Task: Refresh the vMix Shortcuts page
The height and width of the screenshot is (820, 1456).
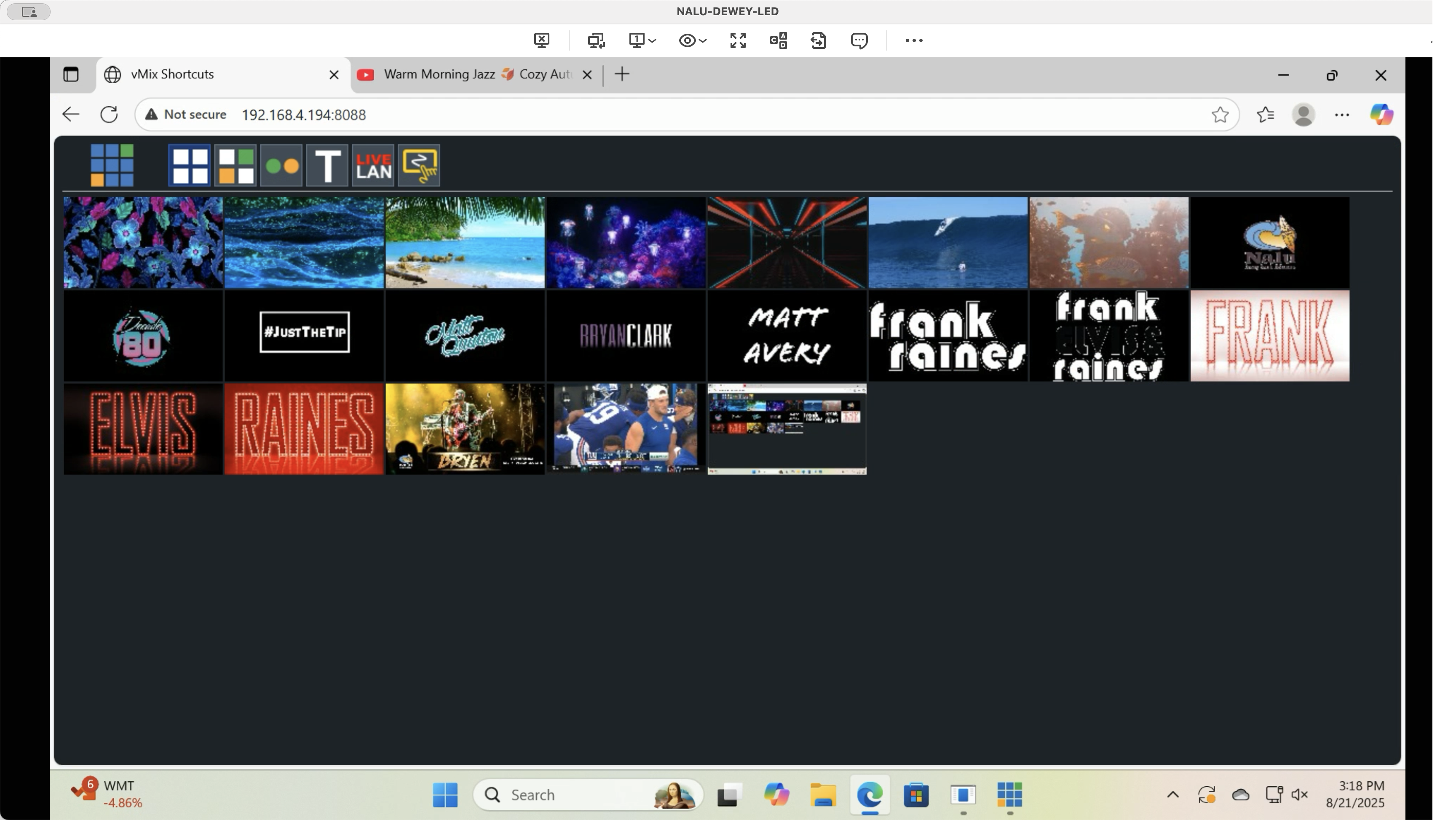Action: click(x=109, y=114)
